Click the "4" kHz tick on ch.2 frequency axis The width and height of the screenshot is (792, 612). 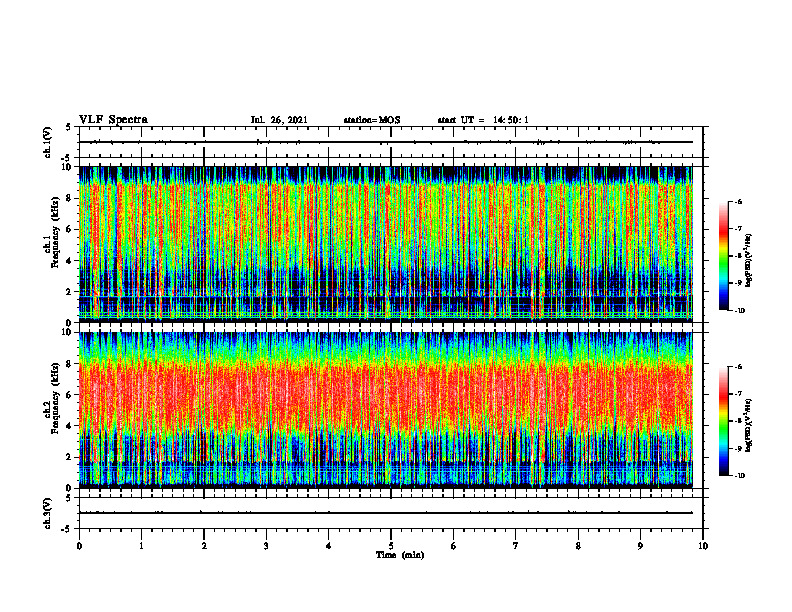(x=69, y=426)
